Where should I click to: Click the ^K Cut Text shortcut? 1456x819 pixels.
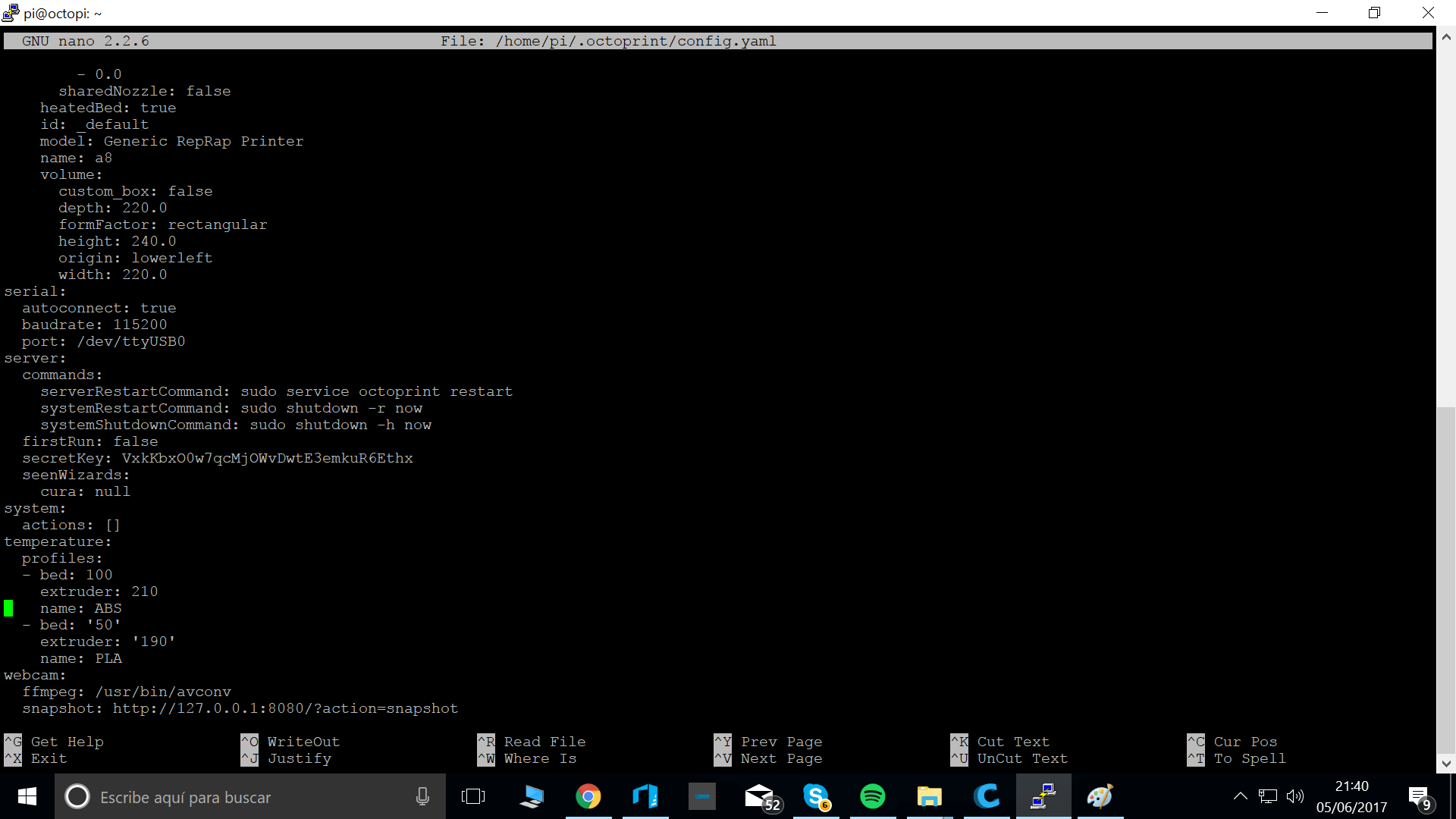pos(1000,742)
